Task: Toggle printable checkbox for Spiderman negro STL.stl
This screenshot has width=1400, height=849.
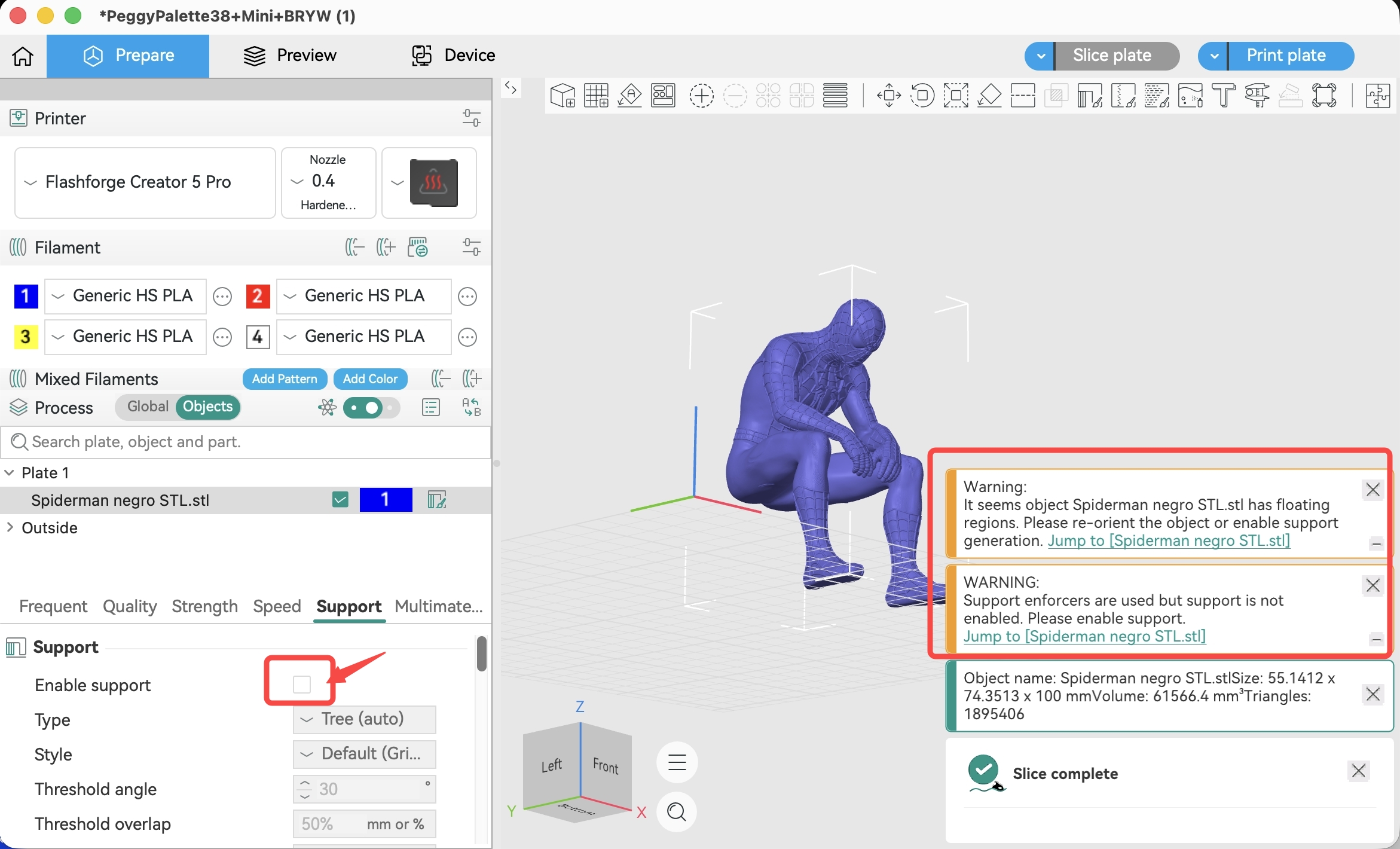Action: coord(340,500)
